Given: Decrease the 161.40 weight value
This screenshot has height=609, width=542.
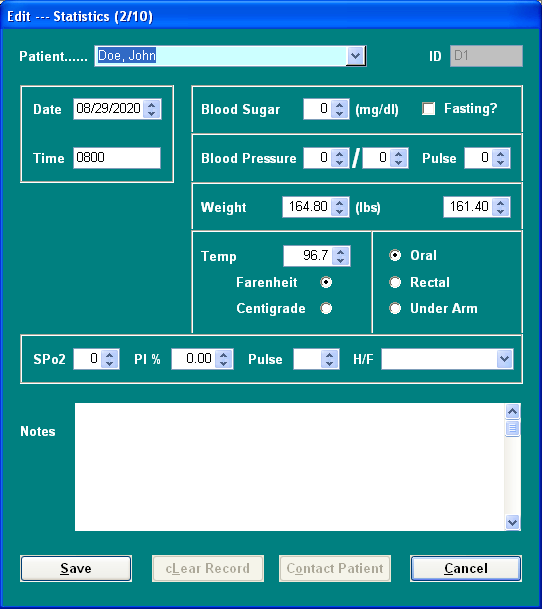Looking at the screenshot, I should tap(500, 211).
